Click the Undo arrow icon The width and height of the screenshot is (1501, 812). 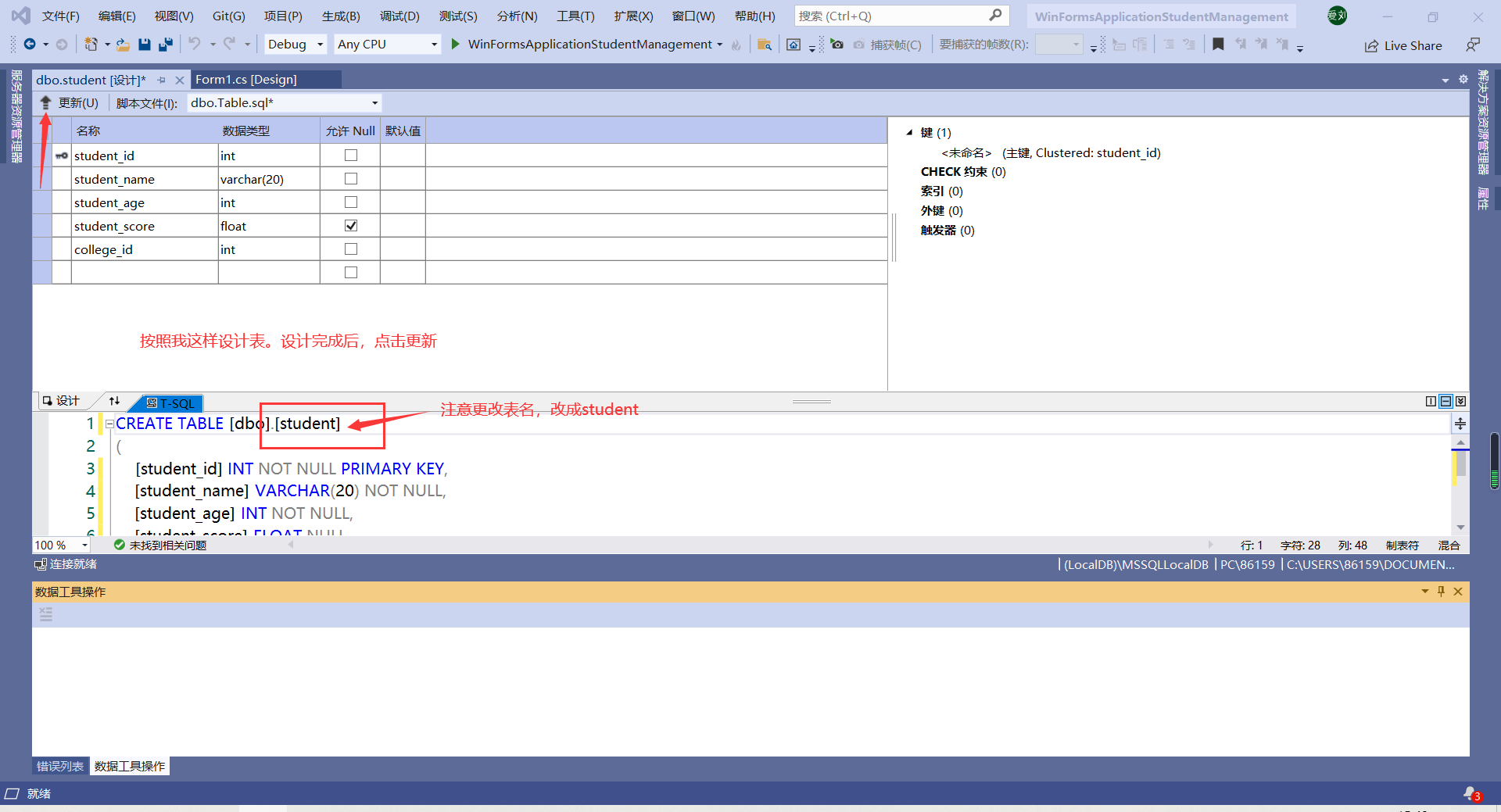point(195,45)
